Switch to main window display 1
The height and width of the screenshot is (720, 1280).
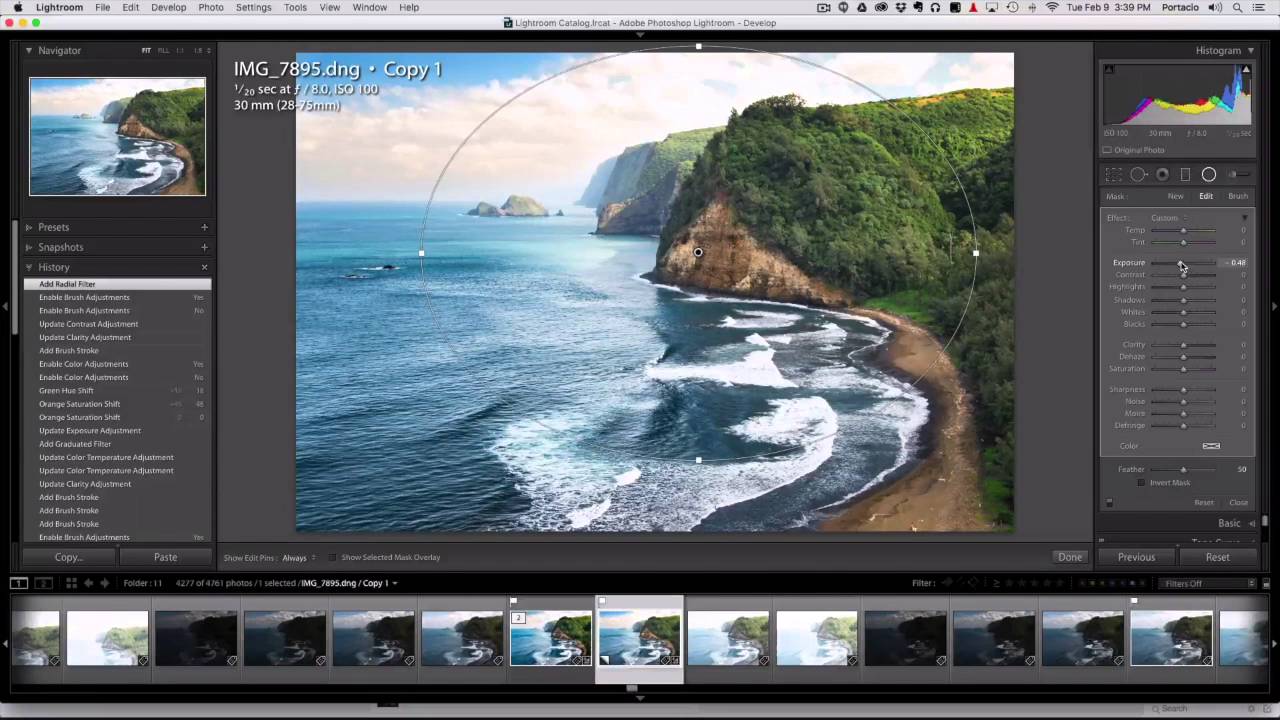[19, 583]
